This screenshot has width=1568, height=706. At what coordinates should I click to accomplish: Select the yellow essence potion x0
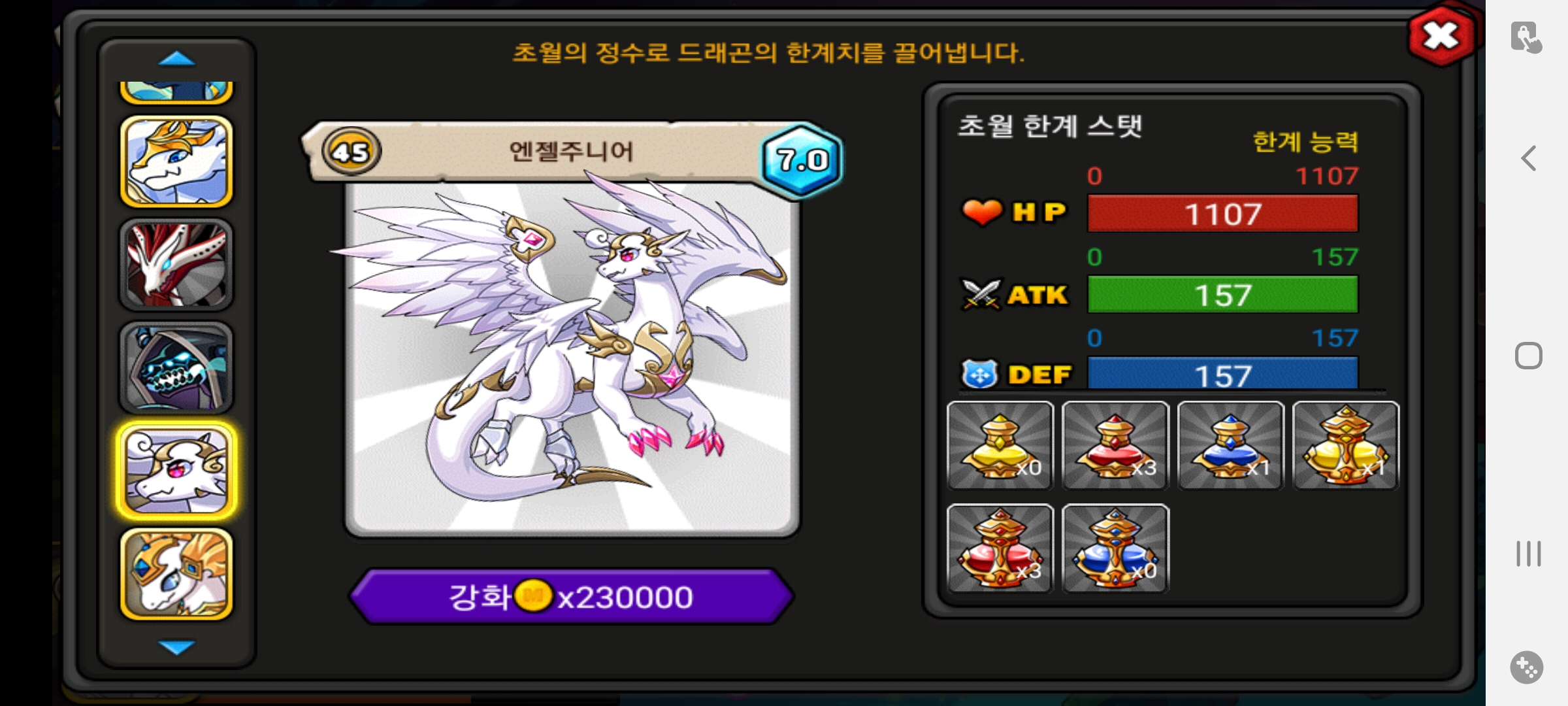[x=1000, y=446]
